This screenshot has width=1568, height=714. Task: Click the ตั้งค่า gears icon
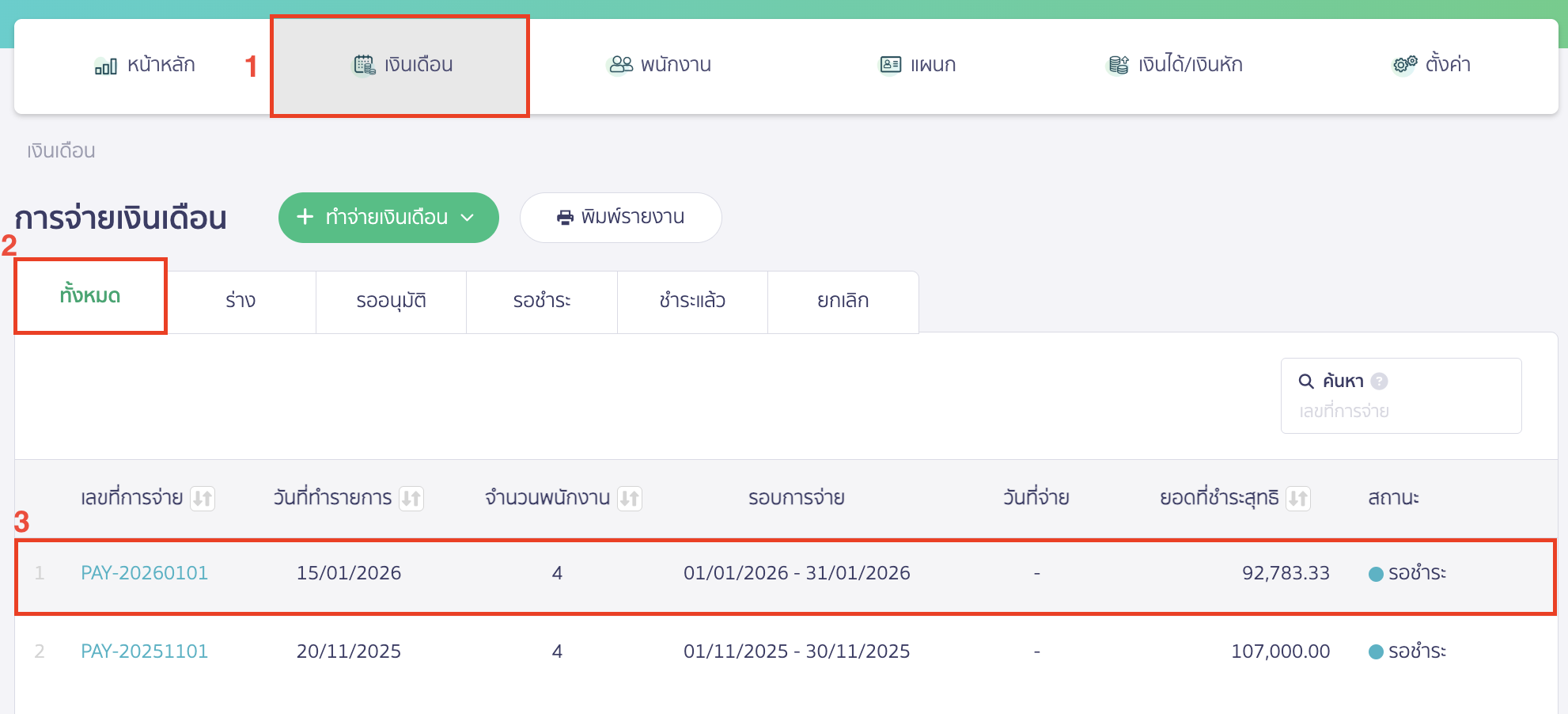[x=1405, y=65]
